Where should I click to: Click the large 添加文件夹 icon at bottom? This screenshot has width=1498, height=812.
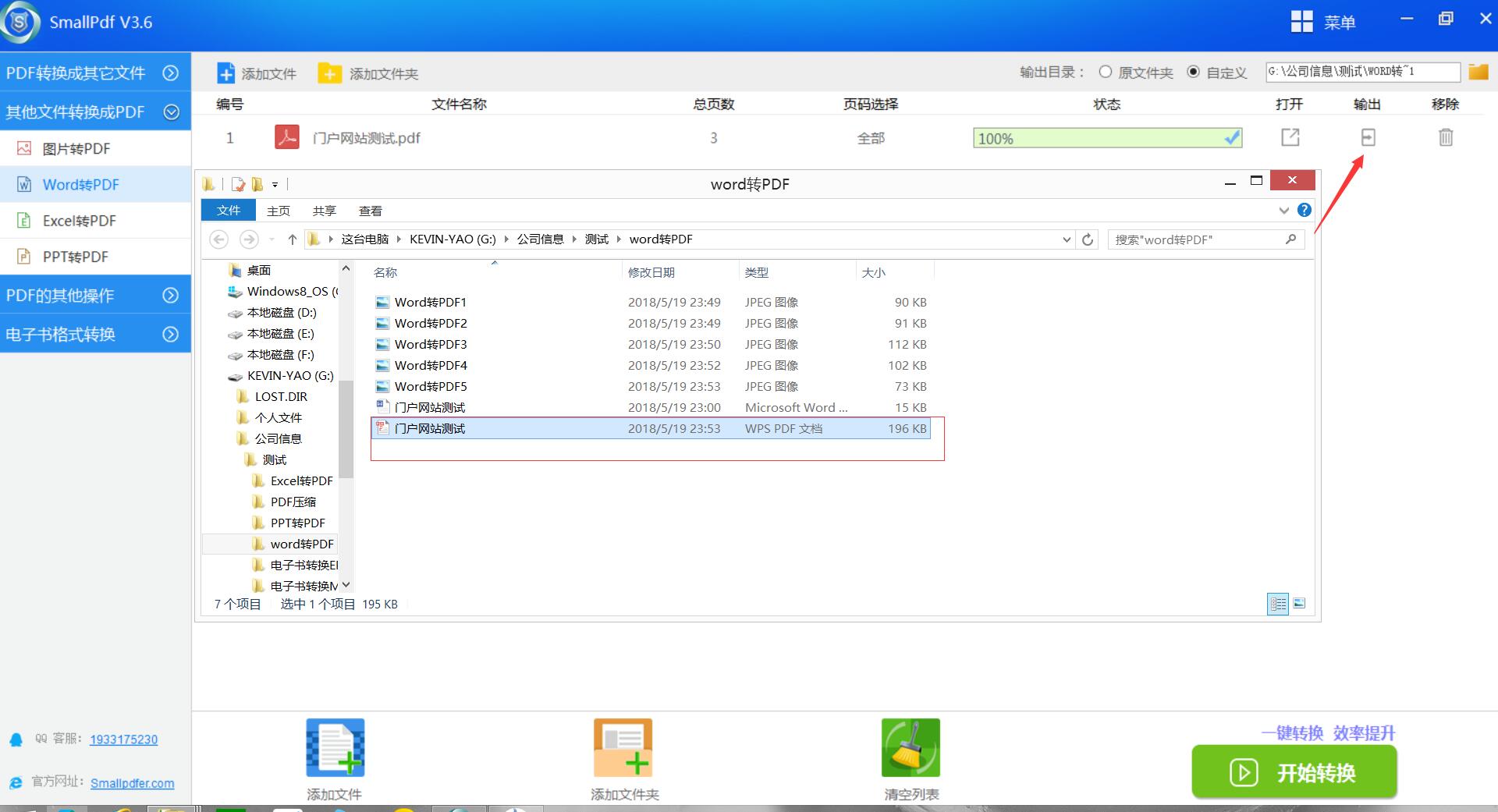pyautogui.click(x=623, y=747)
